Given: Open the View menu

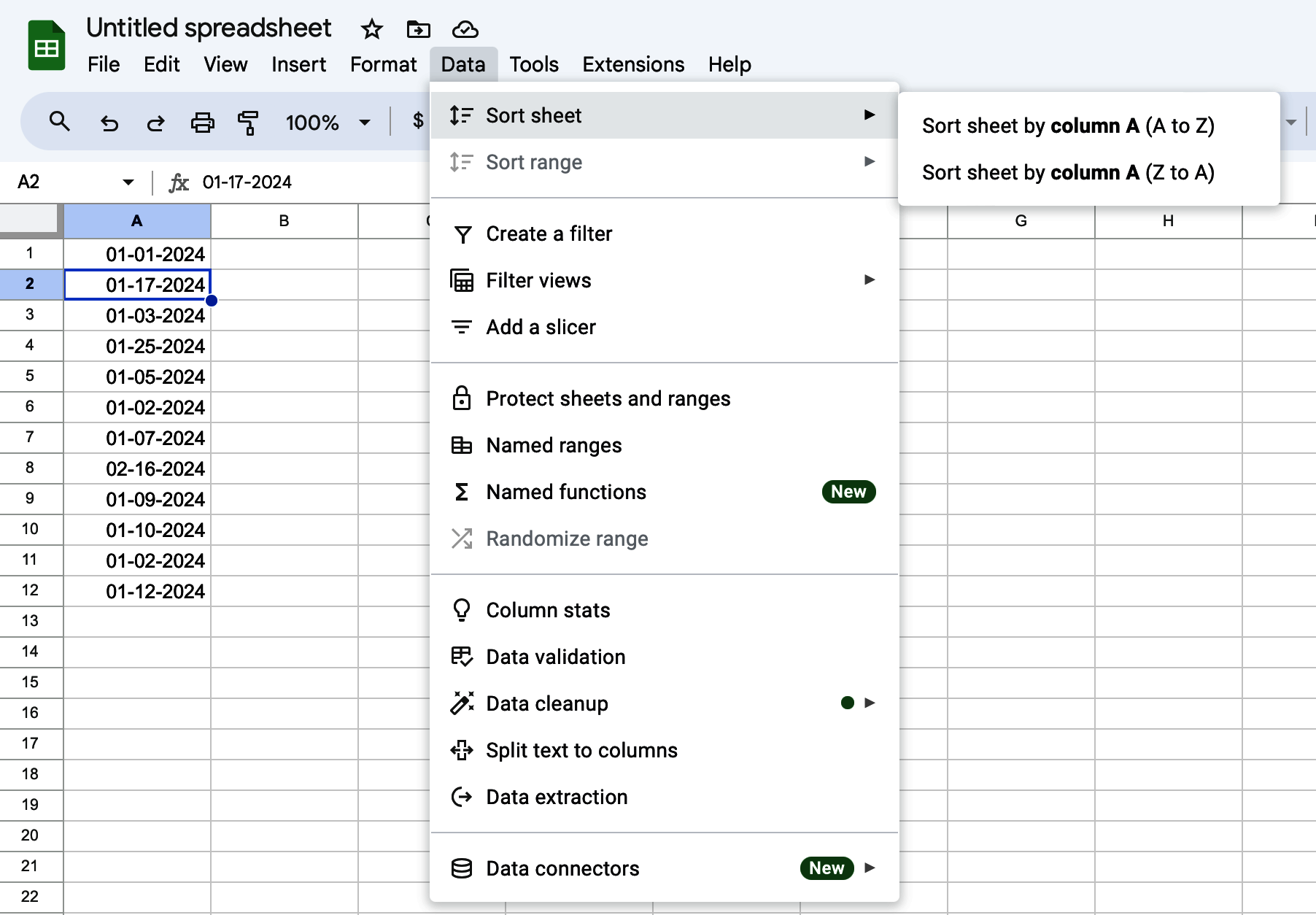Looking at the screenshot, I should point(225,64).
